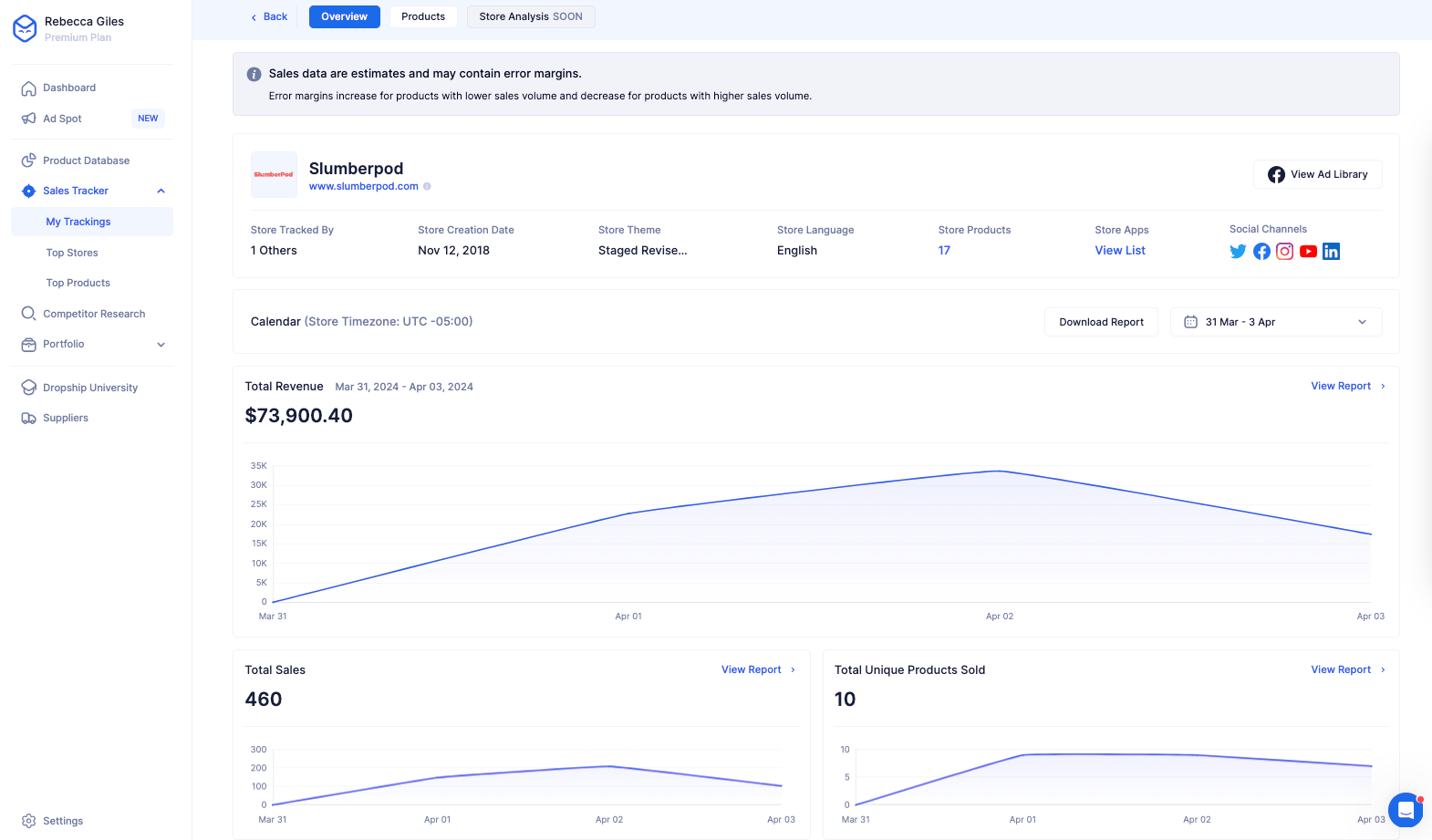Image resolution: width=1432 pixels, height=840 pixels.
Task: Open the YouTube social channel icon
Action: 1308,252
